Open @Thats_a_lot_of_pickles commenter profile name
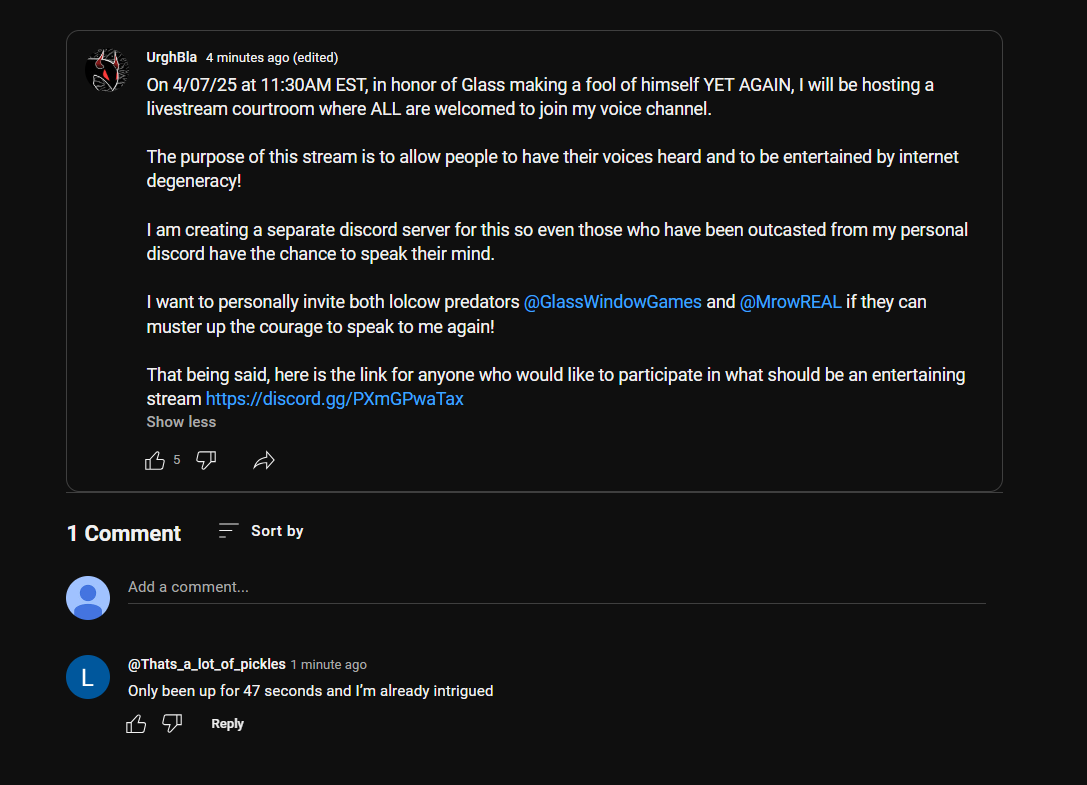This screenshot has height=785, width=1087. click(207, 664)
